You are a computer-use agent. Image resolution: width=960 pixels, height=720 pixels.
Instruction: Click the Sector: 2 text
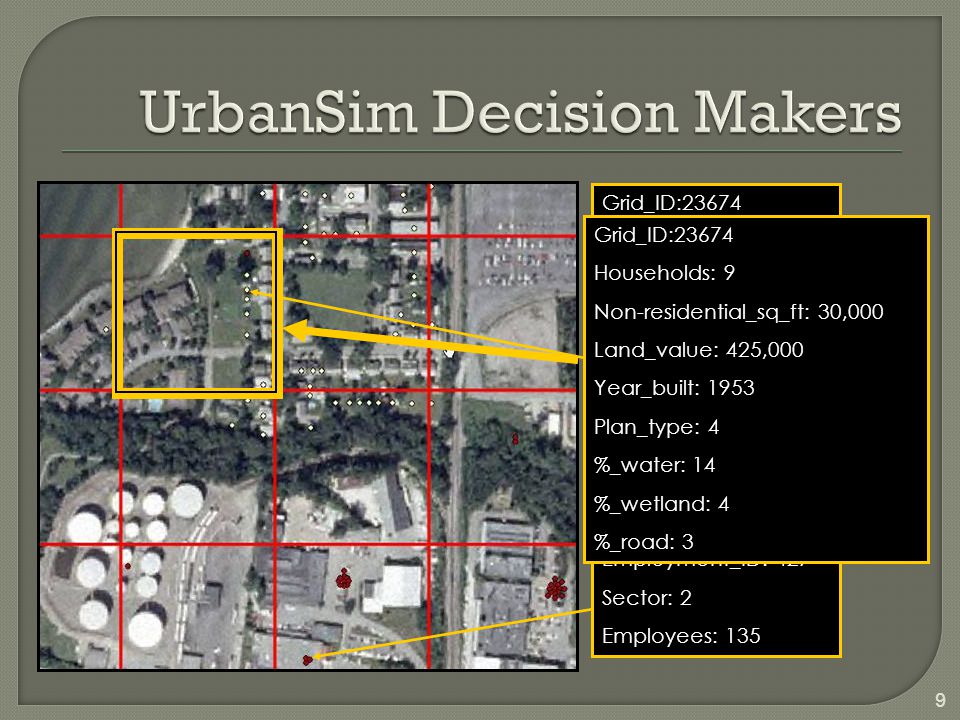pyautogui.click(x=647, y=598)
